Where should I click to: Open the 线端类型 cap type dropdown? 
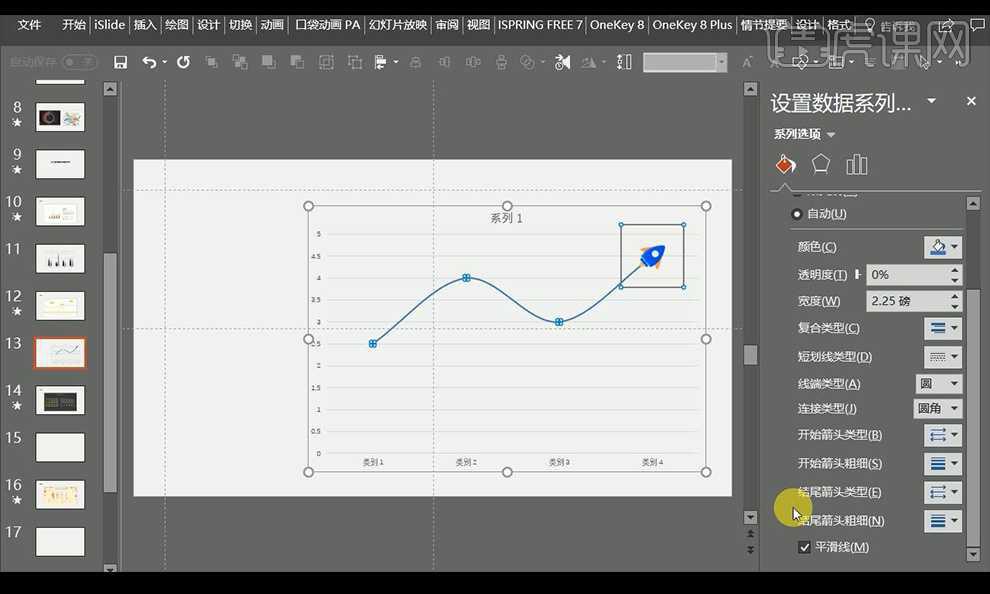(939, 384)
